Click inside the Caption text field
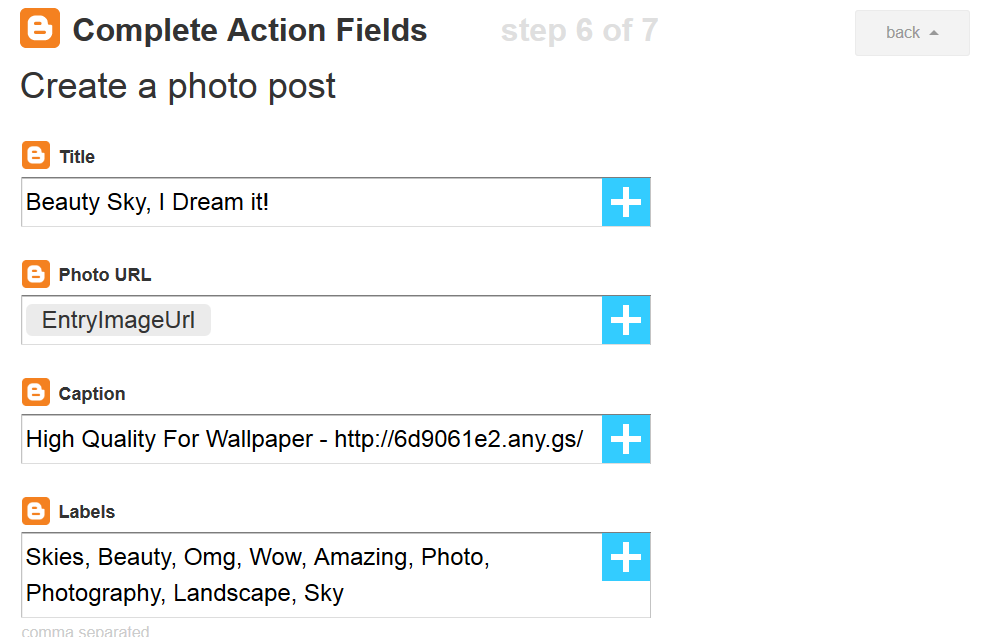 click(312, 439)
